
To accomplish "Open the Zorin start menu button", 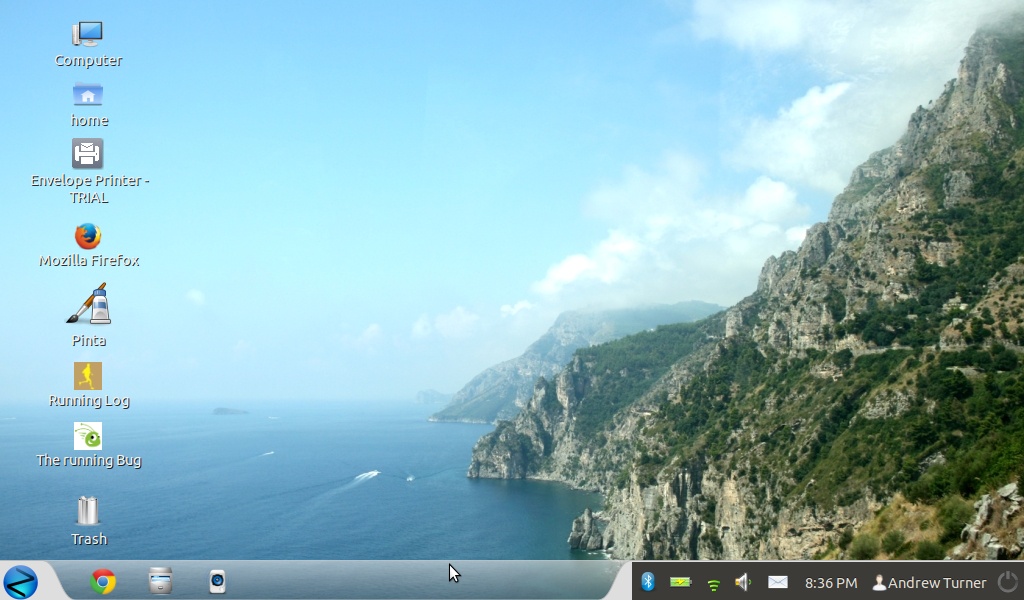I will pos(20,581).
